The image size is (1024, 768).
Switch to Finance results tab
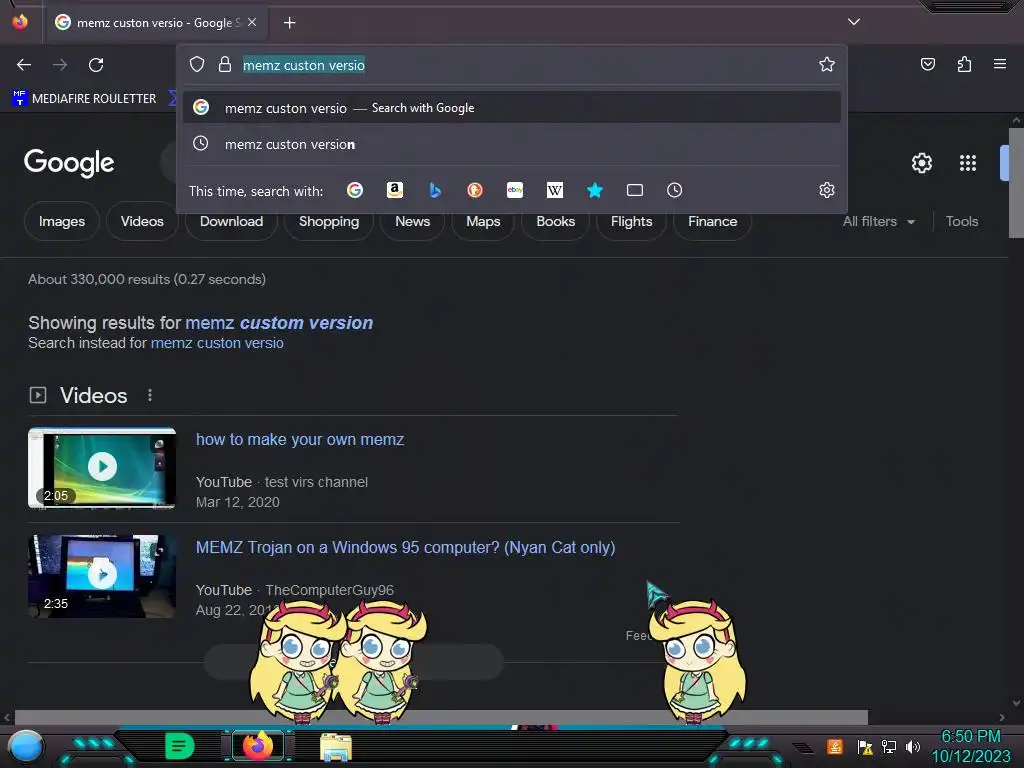[712, 221]
